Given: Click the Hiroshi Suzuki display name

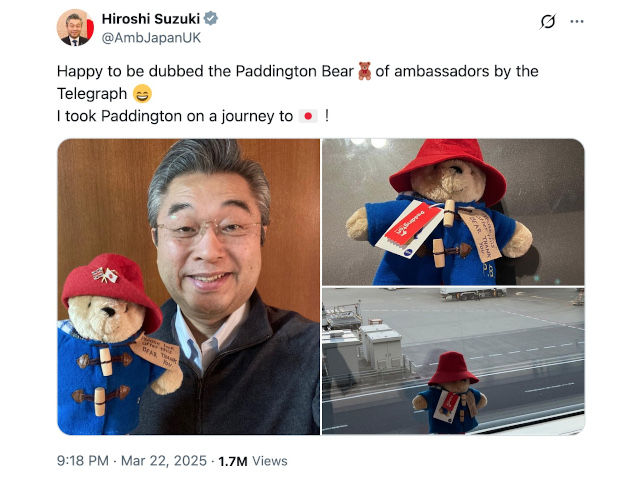Looking at the screenshot, I should tap(151, 19).
